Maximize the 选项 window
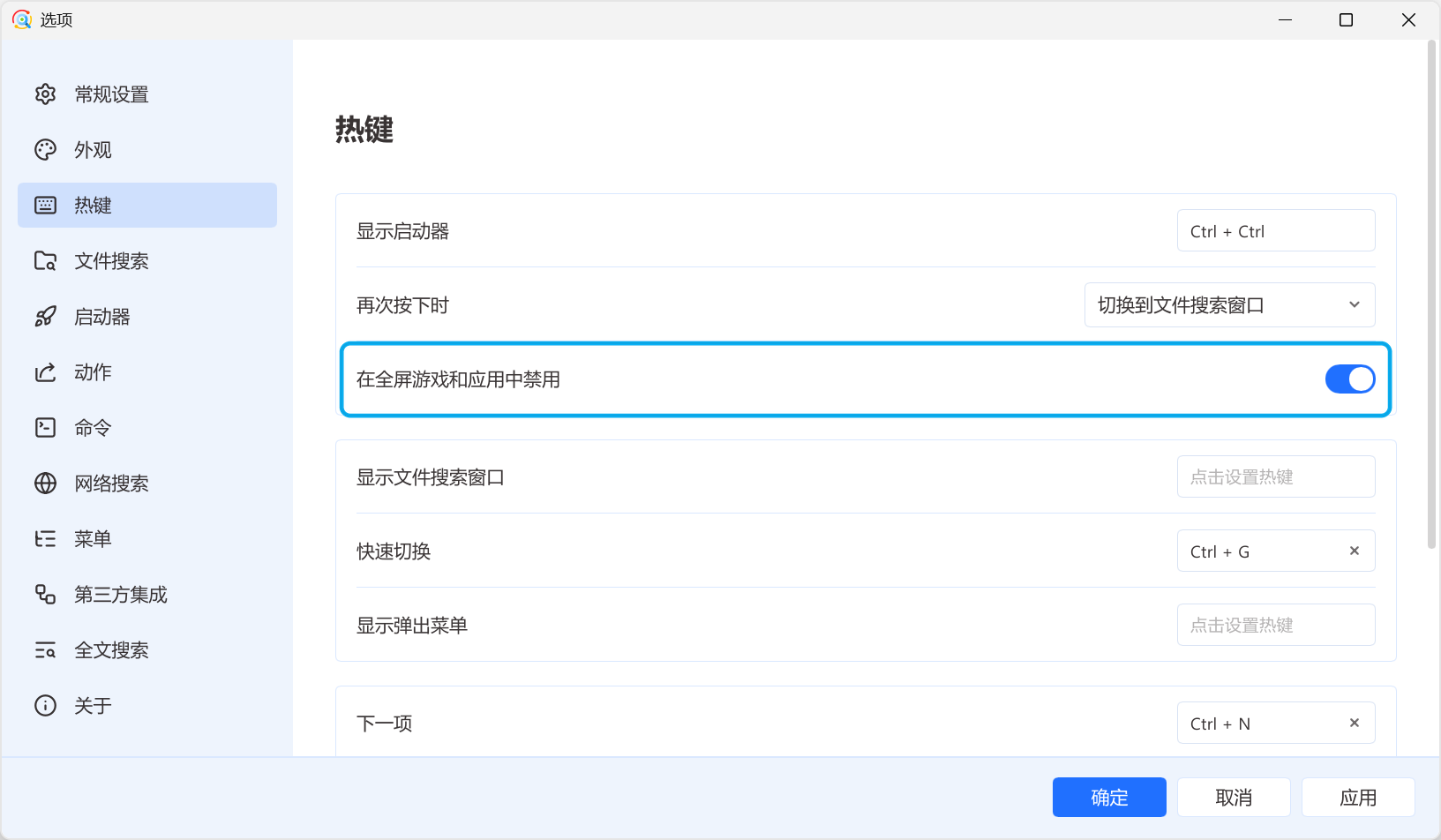Screen dimensions: 1441x840 click(1346, 19)
